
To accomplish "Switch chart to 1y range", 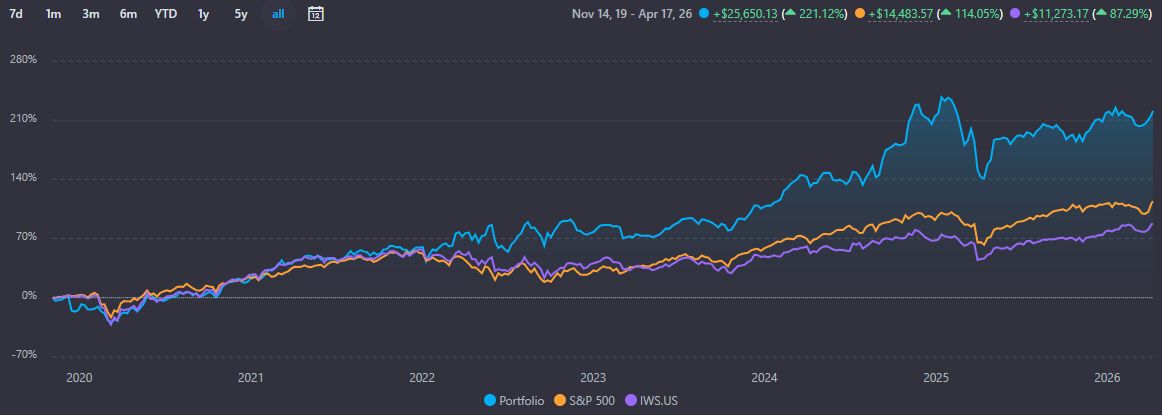I will click(x=204, y=14).
